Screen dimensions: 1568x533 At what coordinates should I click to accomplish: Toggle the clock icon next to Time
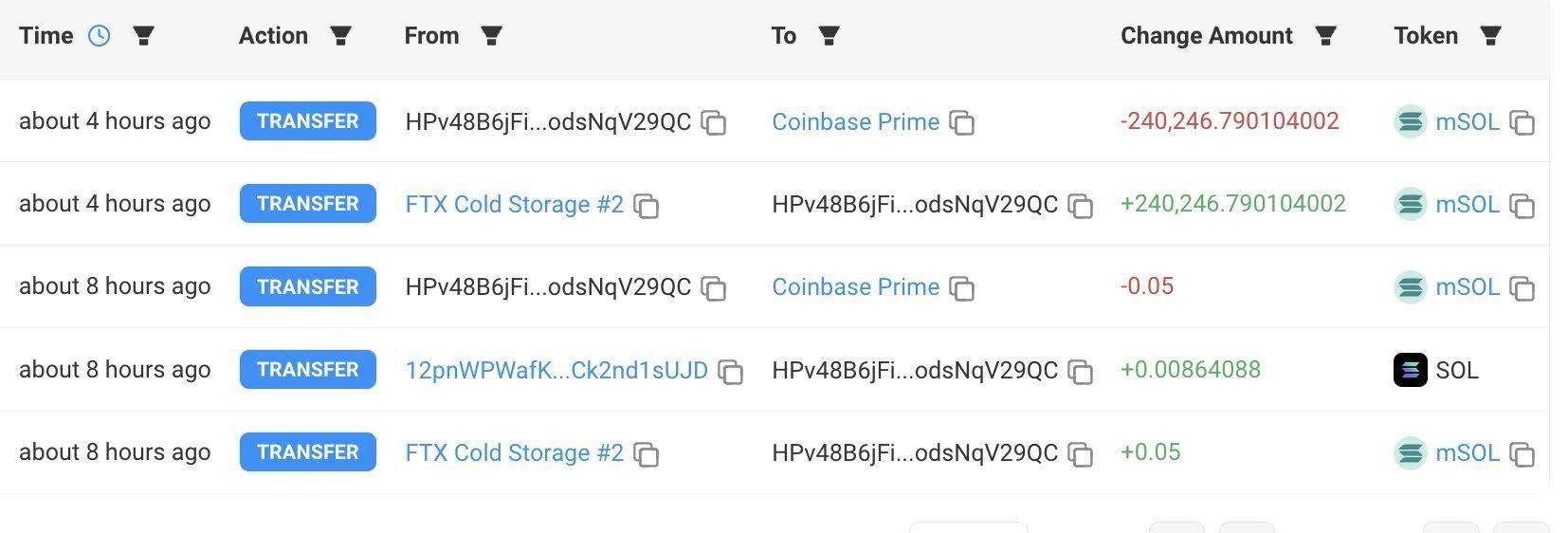(x=100, y=36)
